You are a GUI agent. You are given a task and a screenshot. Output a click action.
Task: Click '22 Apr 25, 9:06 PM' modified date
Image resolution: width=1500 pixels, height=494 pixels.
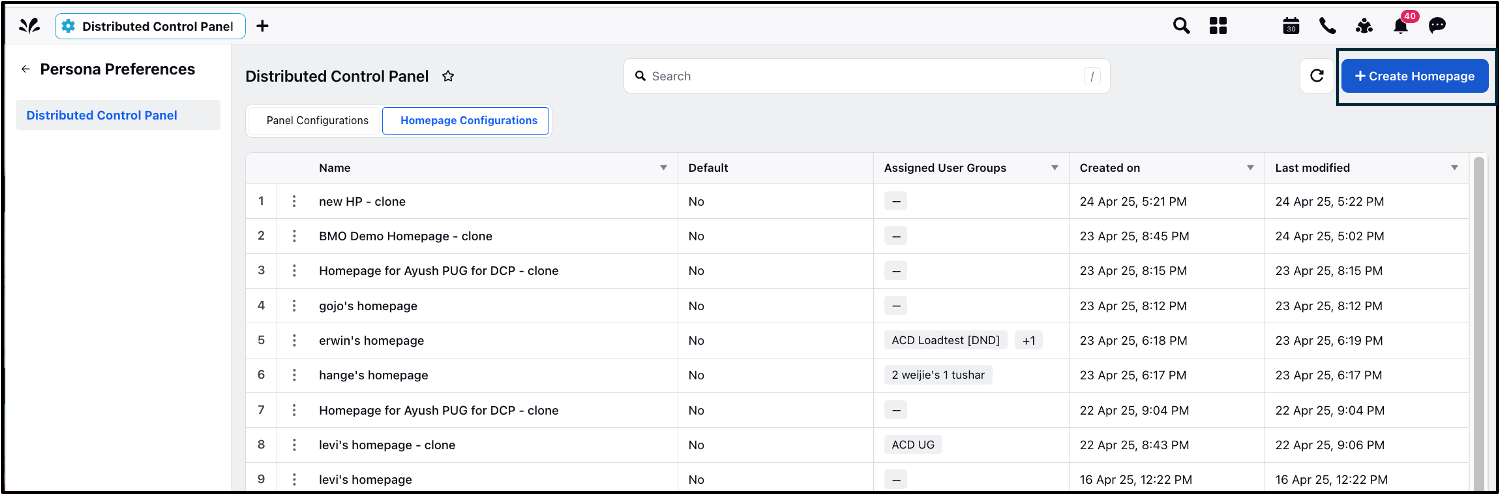tap(1329, 445)
